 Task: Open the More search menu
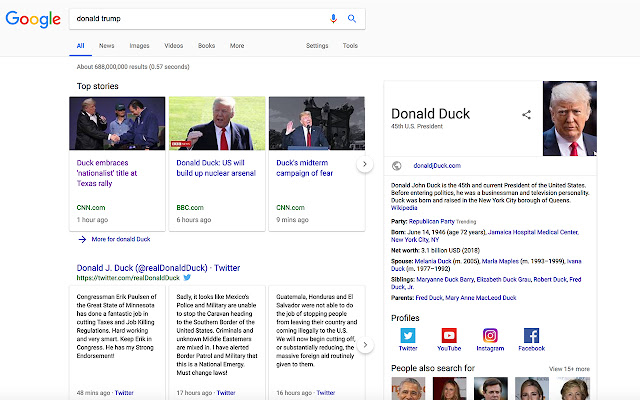coord(237,46)
